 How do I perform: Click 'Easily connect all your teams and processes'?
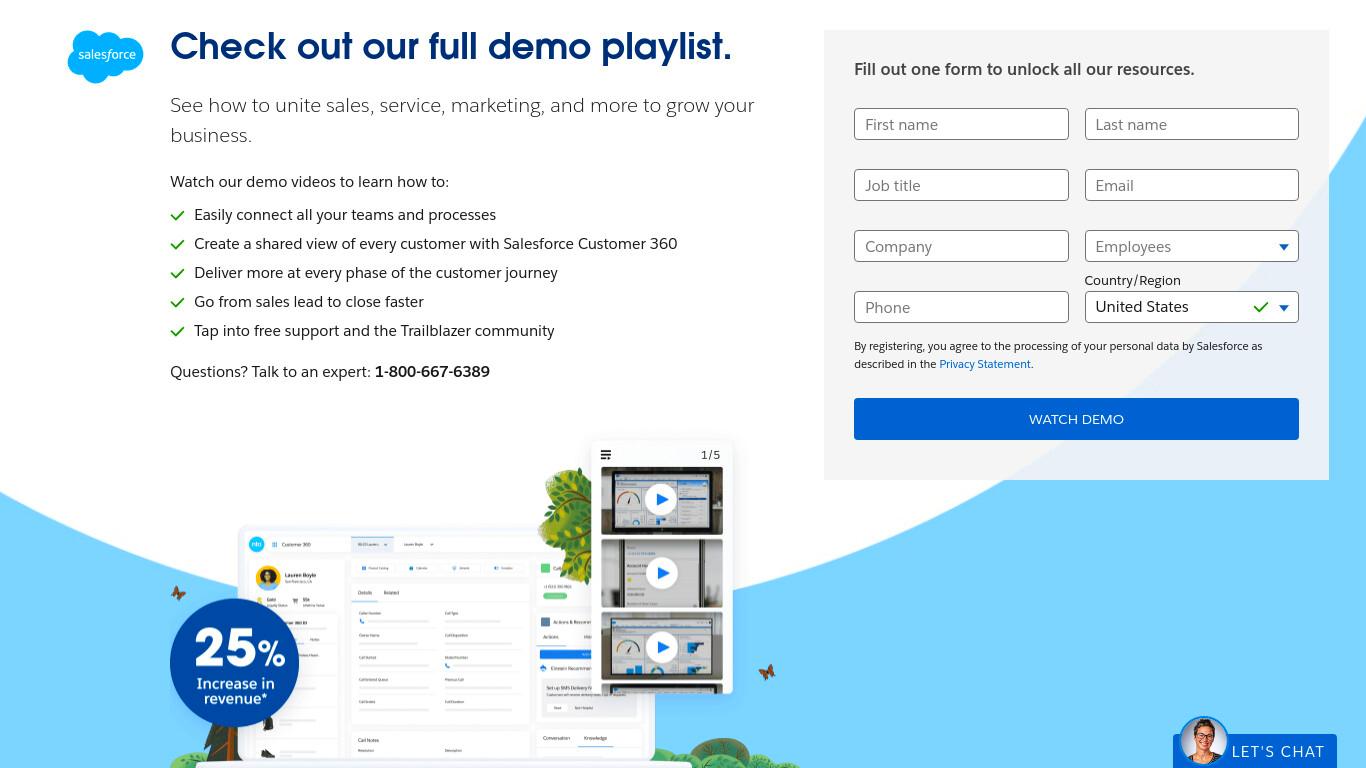click(x=345, y=215)
